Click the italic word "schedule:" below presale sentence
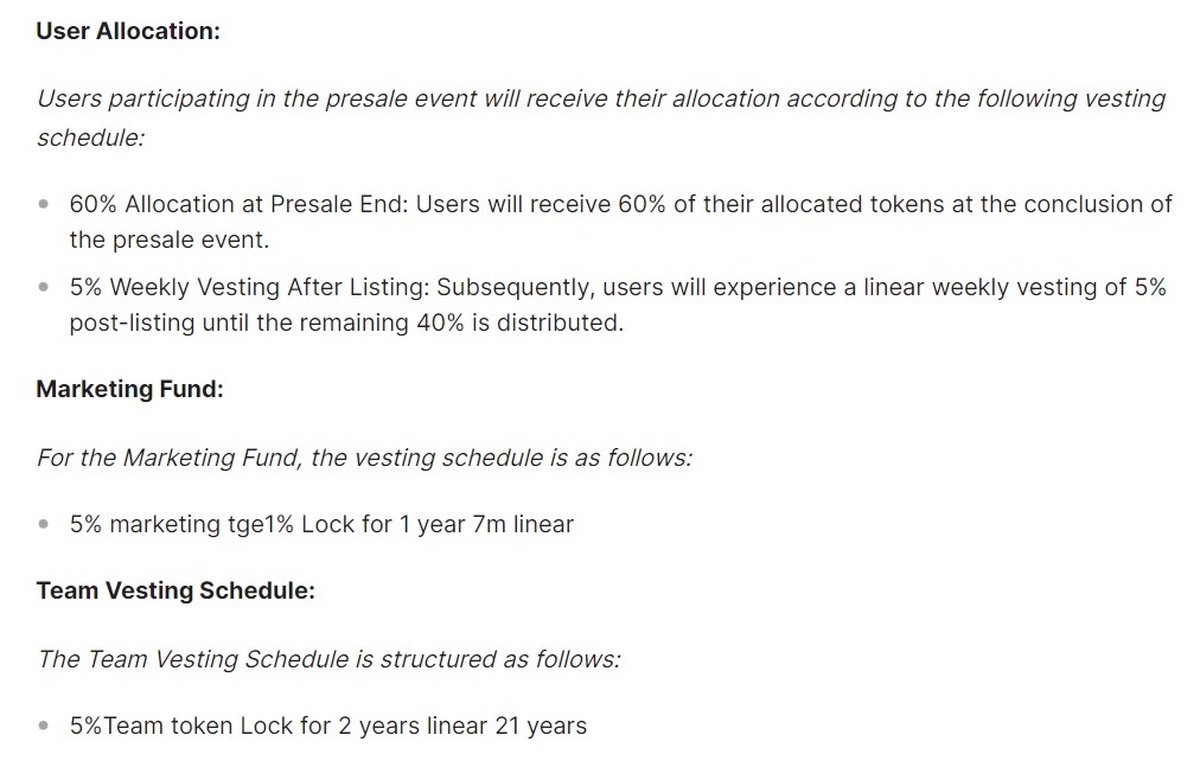The height and width of the screenshot is (767, 1200). coord(91,138)
